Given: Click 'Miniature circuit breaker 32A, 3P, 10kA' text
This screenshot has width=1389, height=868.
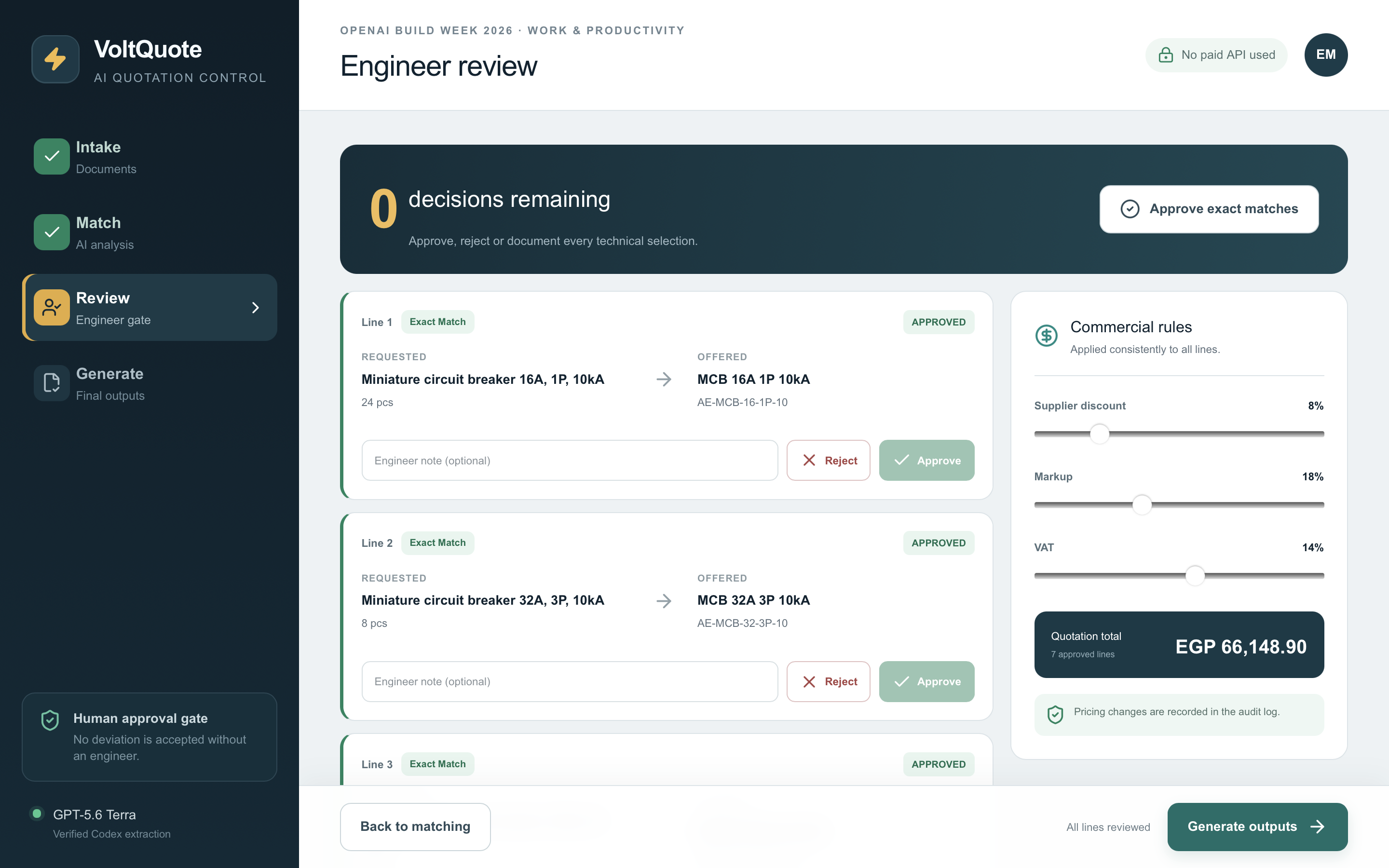Looking at the screenshot, I should pyautogui.click(x=483, y=600).
